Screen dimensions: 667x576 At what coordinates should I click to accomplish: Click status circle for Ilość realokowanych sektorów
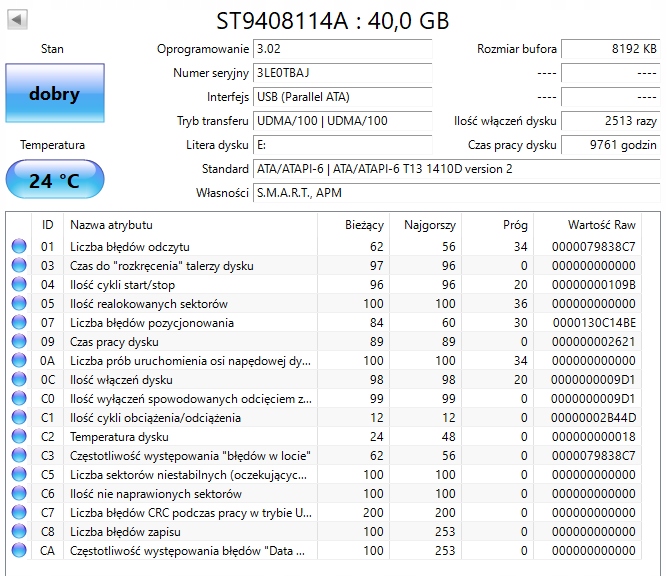19,303
